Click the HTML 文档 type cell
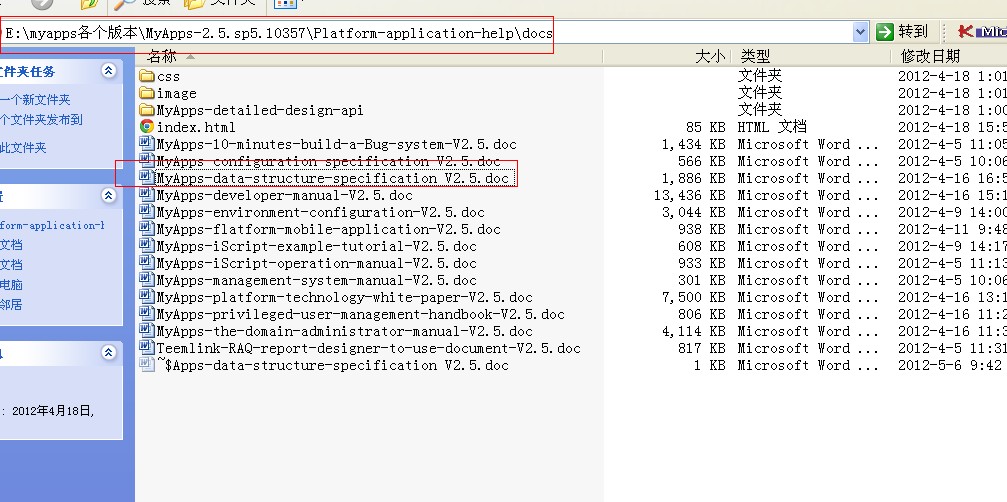 click(772, 127)
